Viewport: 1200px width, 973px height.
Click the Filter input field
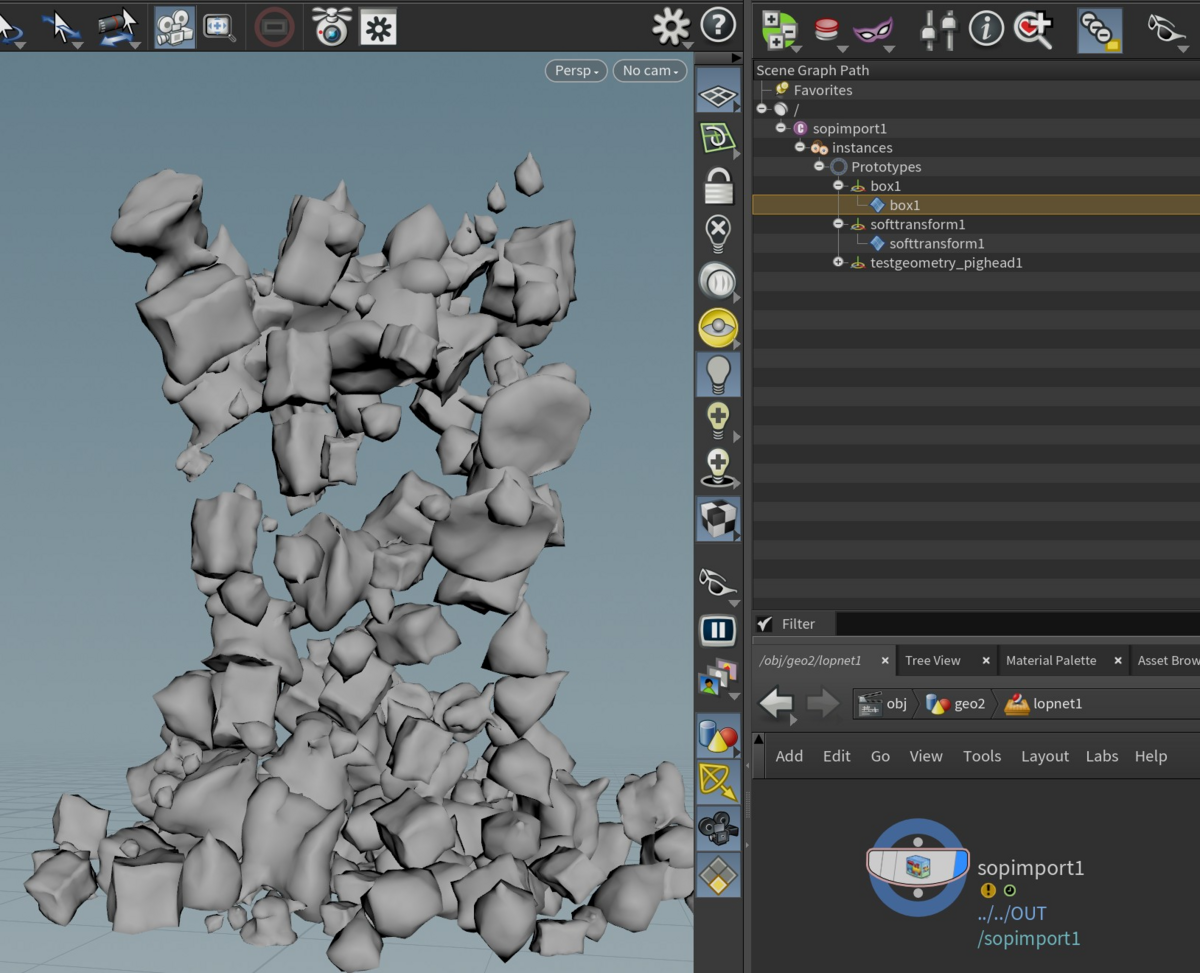pos(1017,624)
